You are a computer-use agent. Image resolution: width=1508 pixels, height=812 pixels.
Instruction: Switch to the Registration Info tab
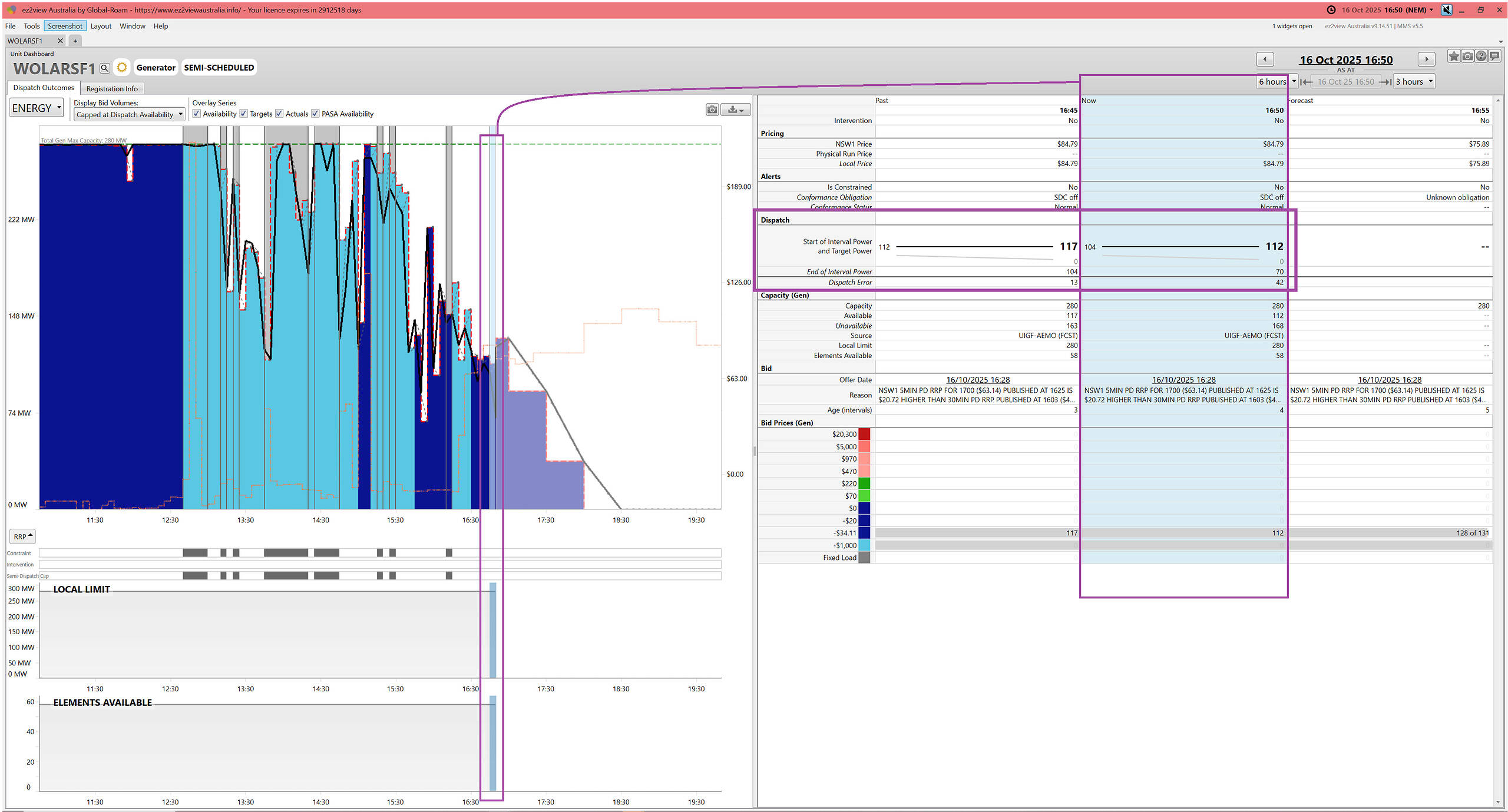point(112,89)
